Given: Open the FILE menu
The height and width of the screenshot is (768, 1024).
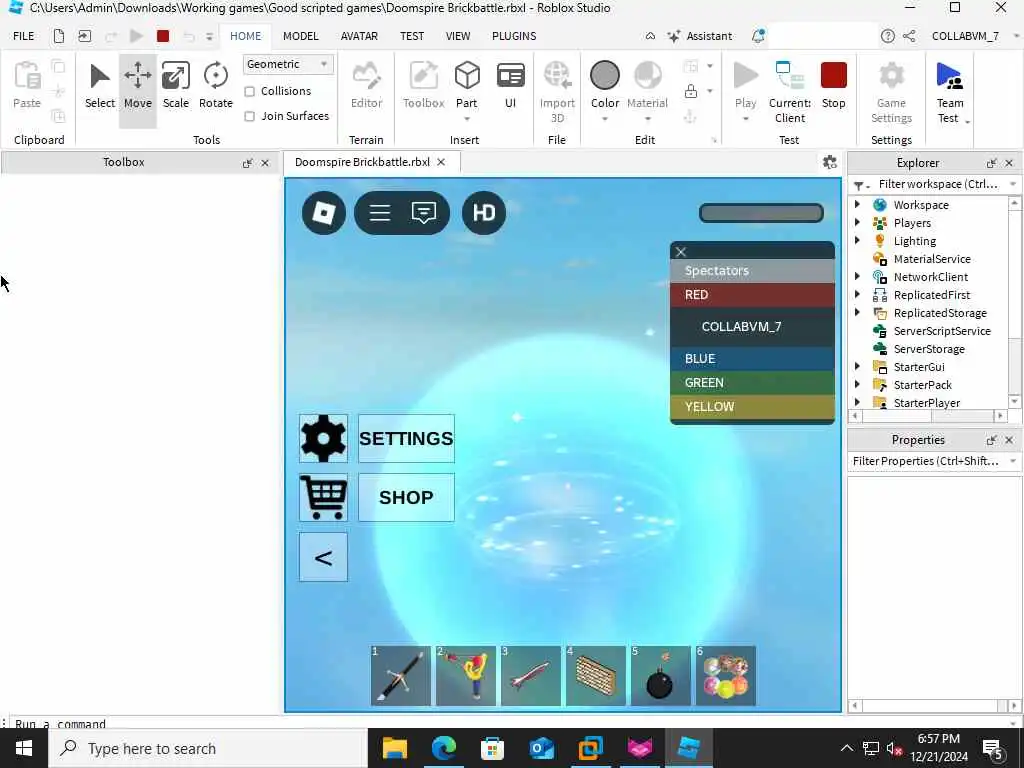Looking at the screenshot, I should click(24, 36).
